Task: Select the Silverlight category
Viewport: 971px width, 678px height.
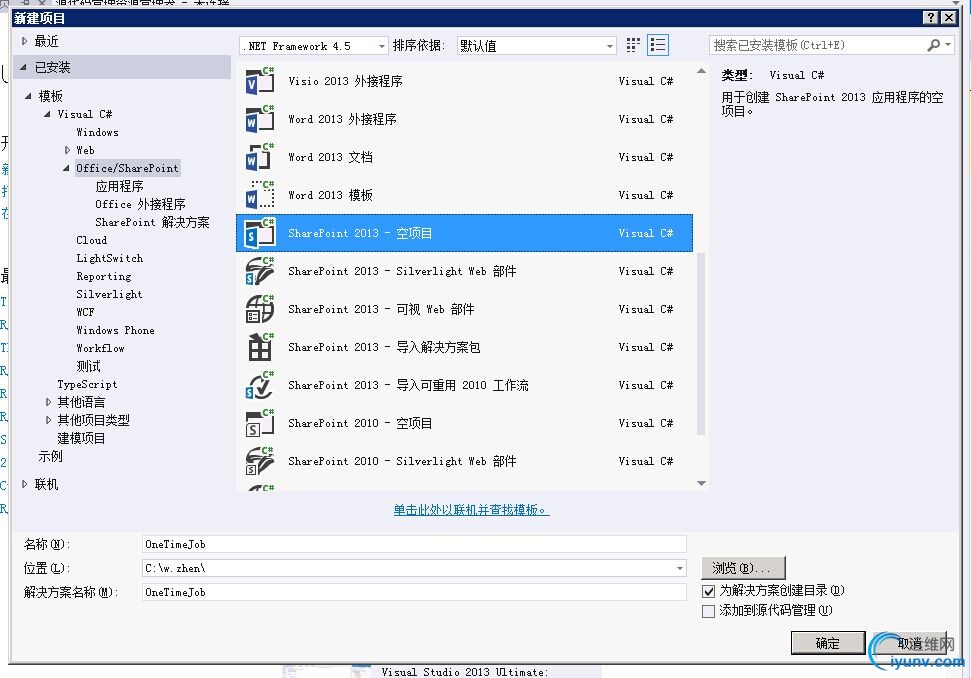Action: [x=109, y=294]
